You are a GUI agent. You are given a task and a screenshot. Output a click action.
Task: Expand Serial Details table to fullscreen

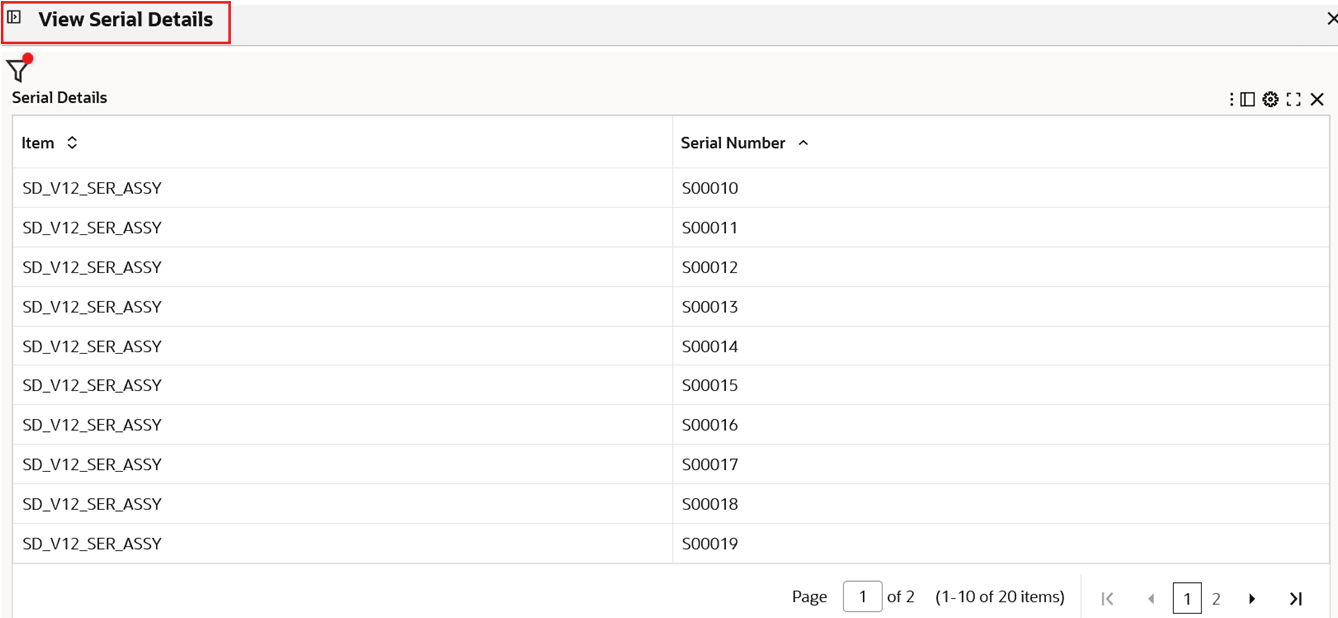[x=1294, y=99]
